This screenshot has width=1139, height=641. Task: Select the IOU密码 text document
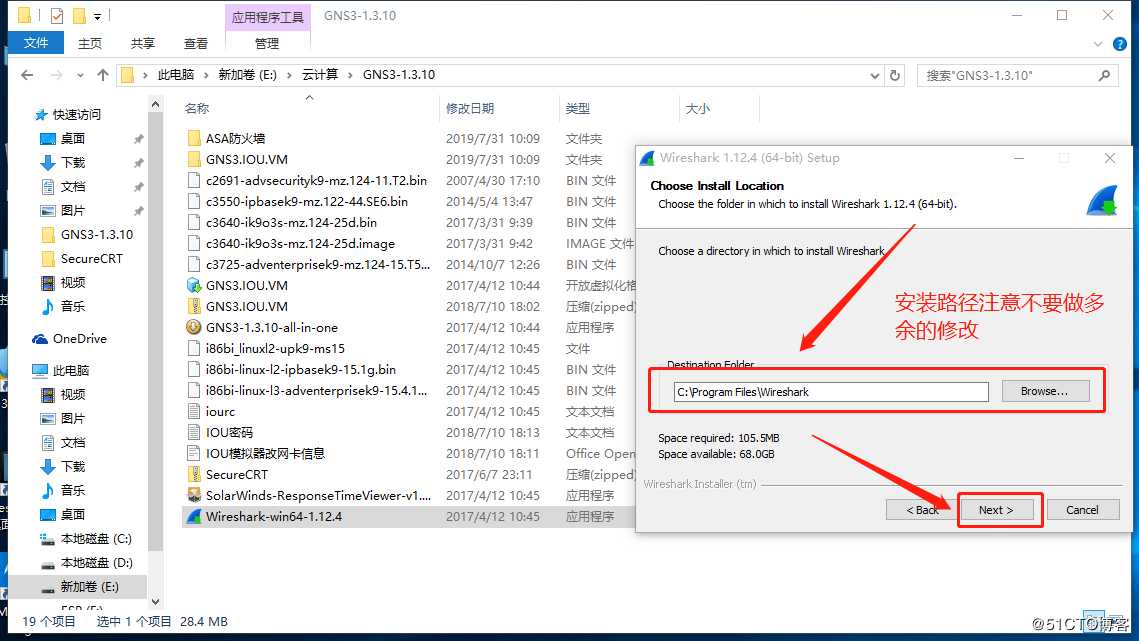click(229, 433)
